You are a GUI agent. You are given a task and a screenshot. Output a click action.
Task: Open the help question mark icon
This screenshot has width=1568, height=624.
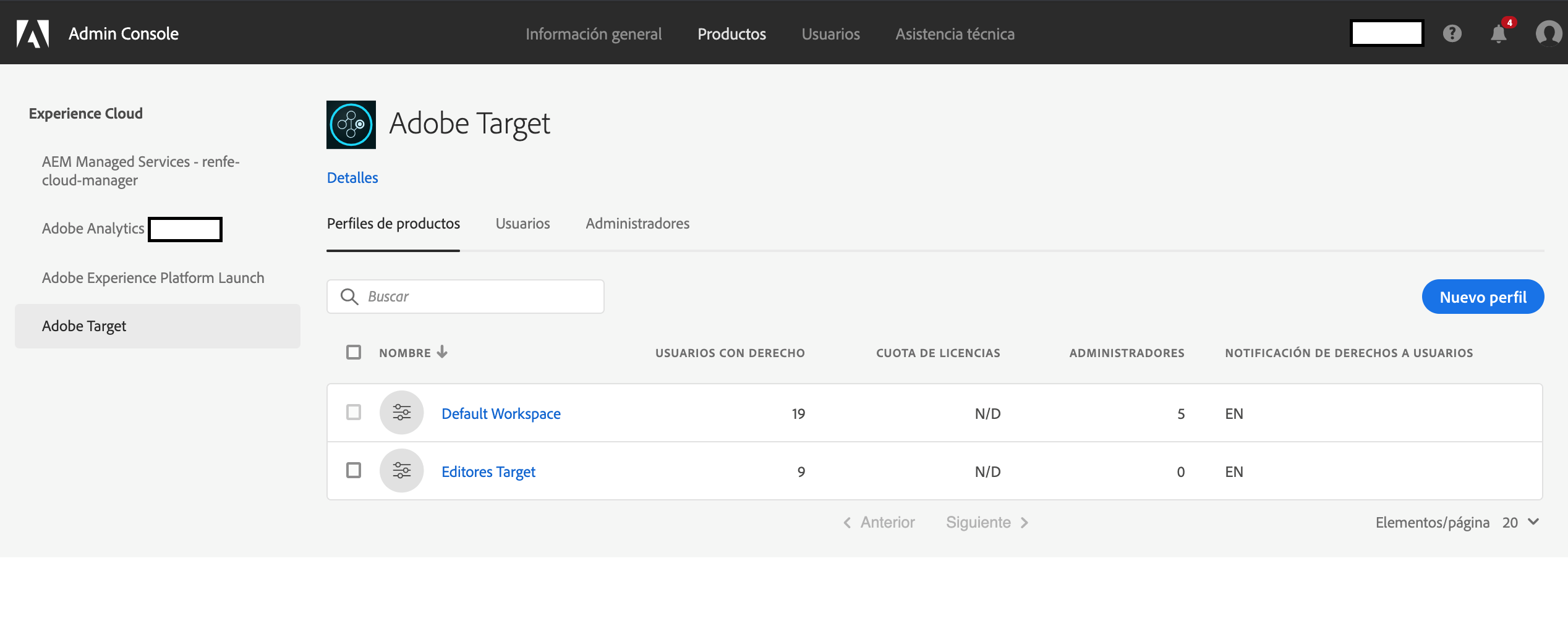pyautogui.click(x=1453, y=33)
